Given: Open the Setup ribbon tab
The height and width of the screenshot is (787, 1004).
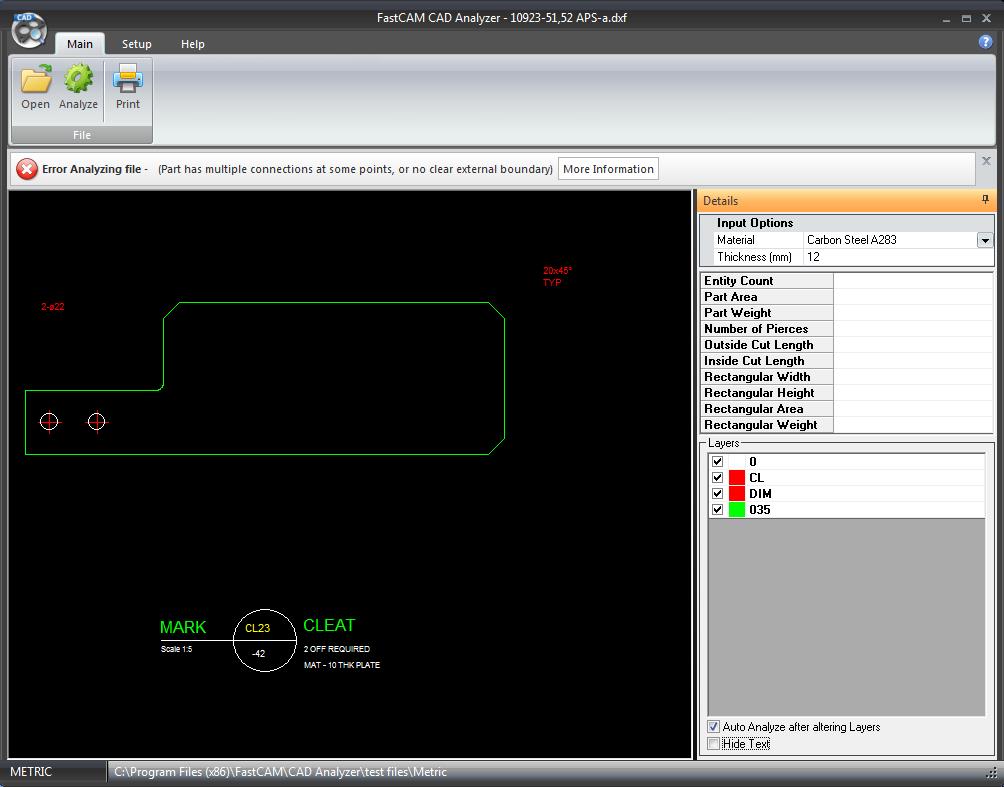Looking at the screenshot, I should (x=136, y=44).
